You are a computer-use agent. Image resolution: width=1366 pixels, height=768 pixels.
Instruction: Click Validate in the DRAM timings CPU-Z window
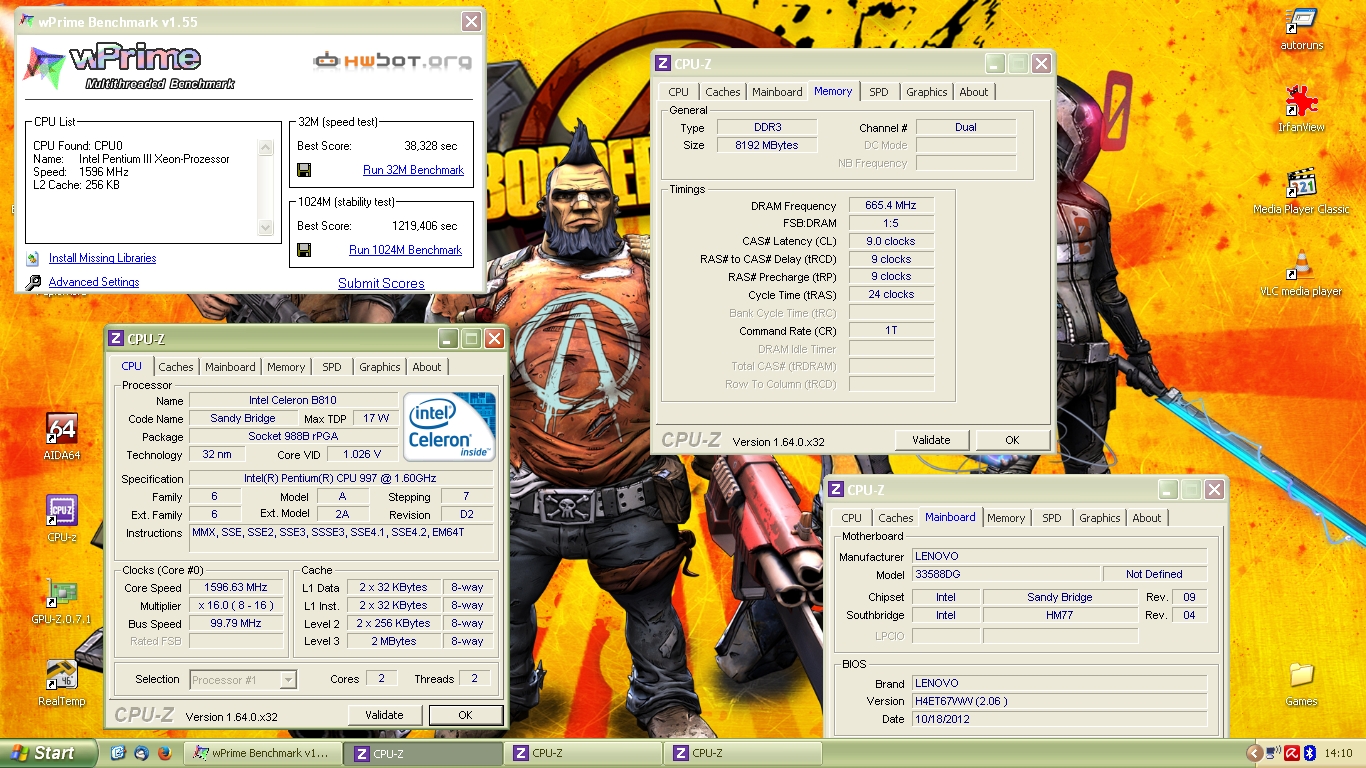(931, 440)
